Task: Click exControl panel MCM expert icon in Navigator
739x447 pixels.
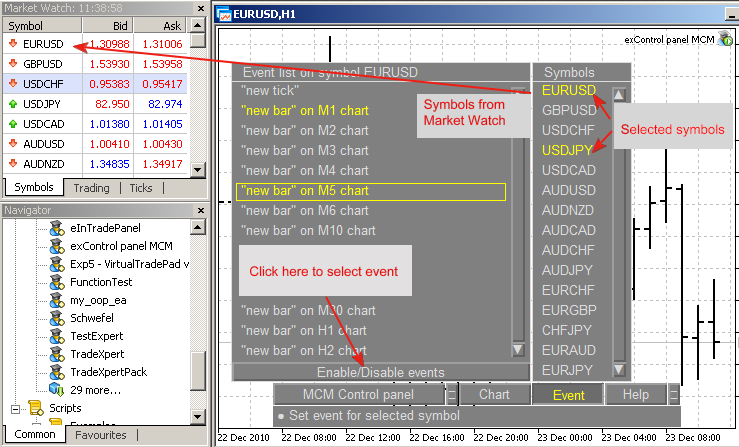Action: pos(57,246)
